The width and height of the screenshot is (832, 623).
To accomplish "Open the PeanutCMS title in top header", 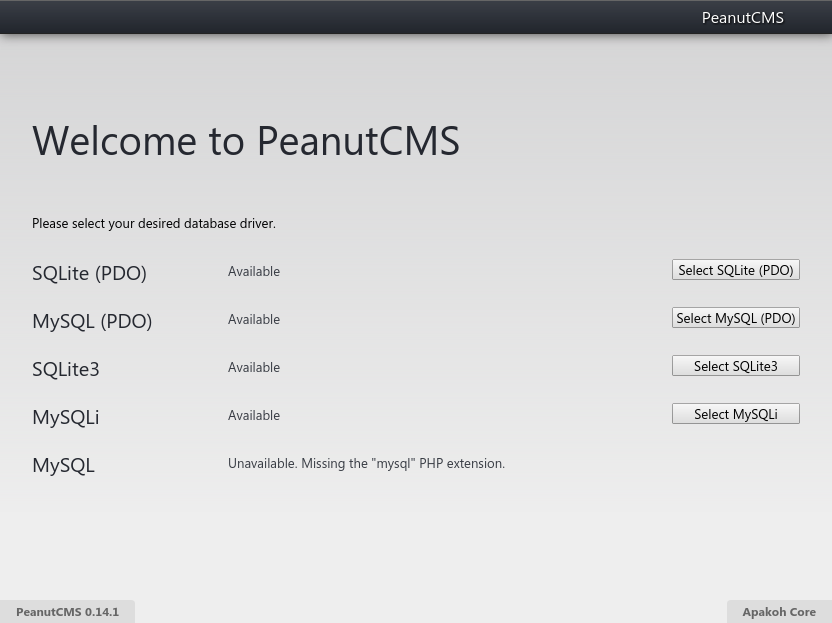I will (x=742, y=18).
